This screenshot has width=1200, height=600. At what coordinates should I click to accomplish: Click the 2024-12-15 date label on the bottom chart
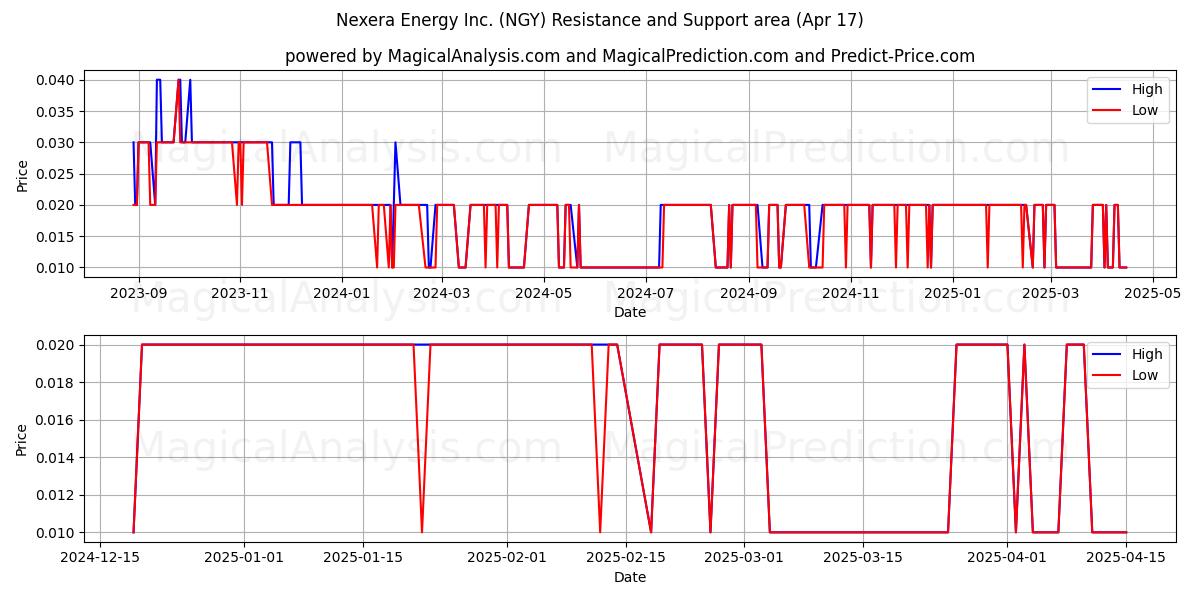pos(100,558)
